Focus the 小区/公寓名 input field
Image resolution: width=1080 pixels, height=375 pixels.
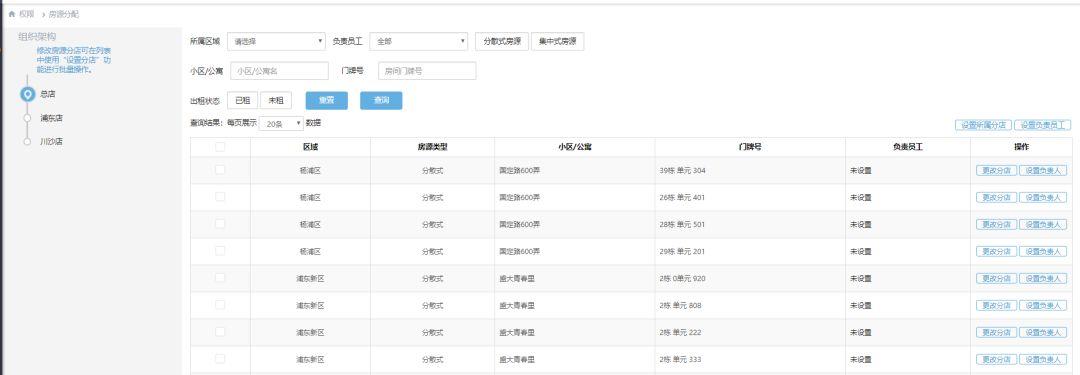tap(280, 70)
